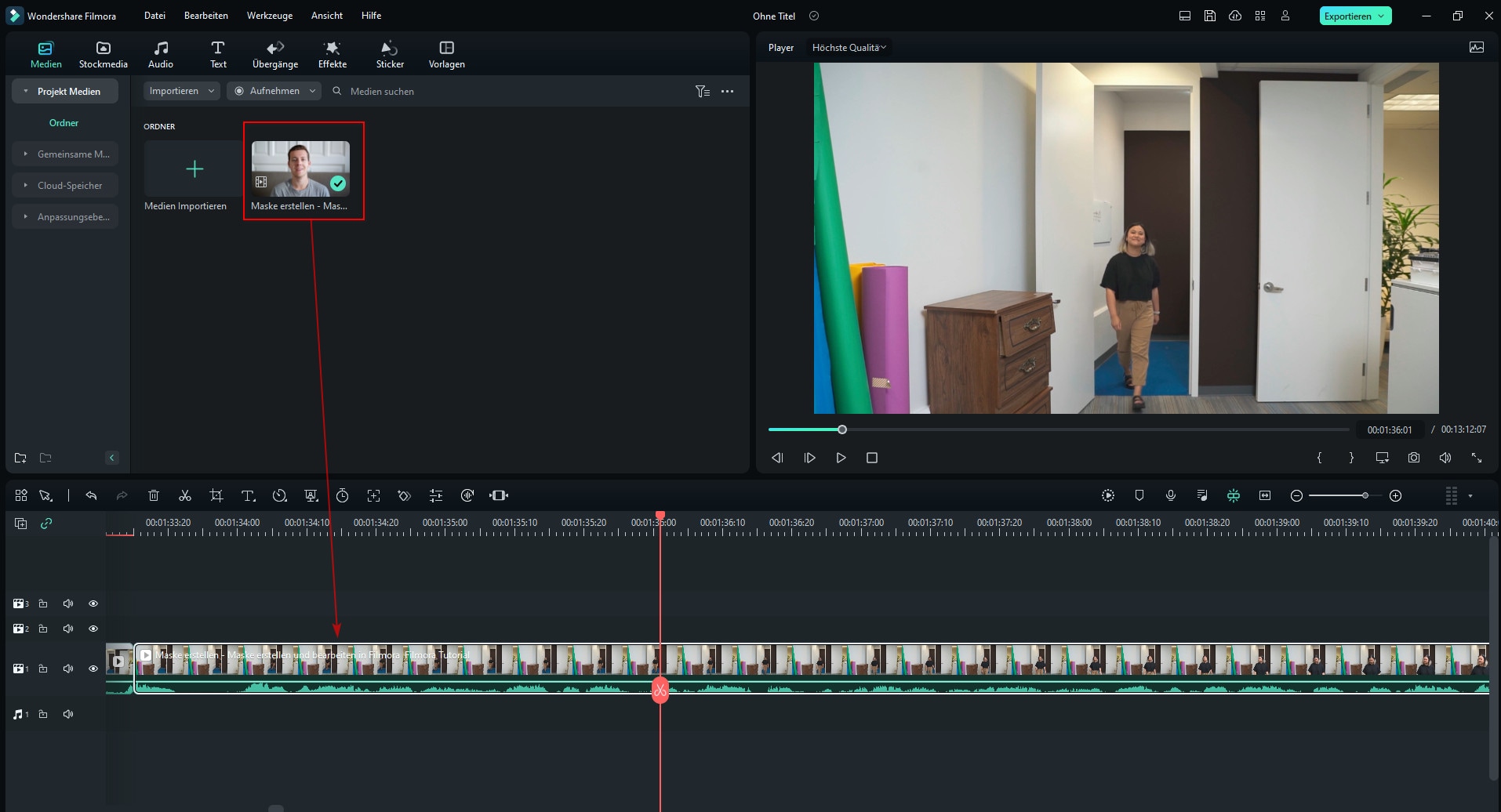
Task: Select the Maske erstellen media thumbnail
Action: point(300,169)
